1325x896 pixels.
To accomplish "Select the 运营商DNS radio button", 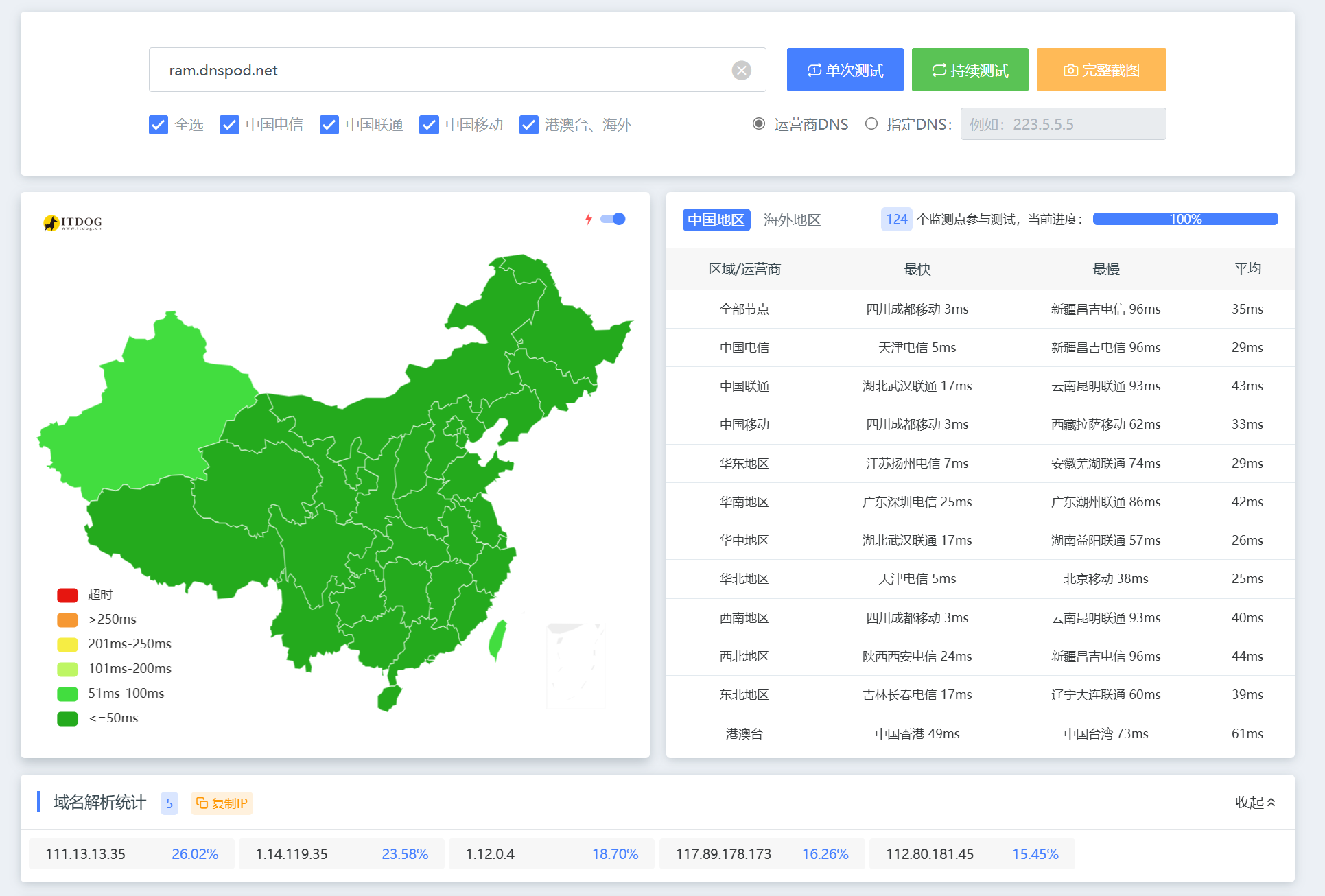I will (x=759, y=124).
